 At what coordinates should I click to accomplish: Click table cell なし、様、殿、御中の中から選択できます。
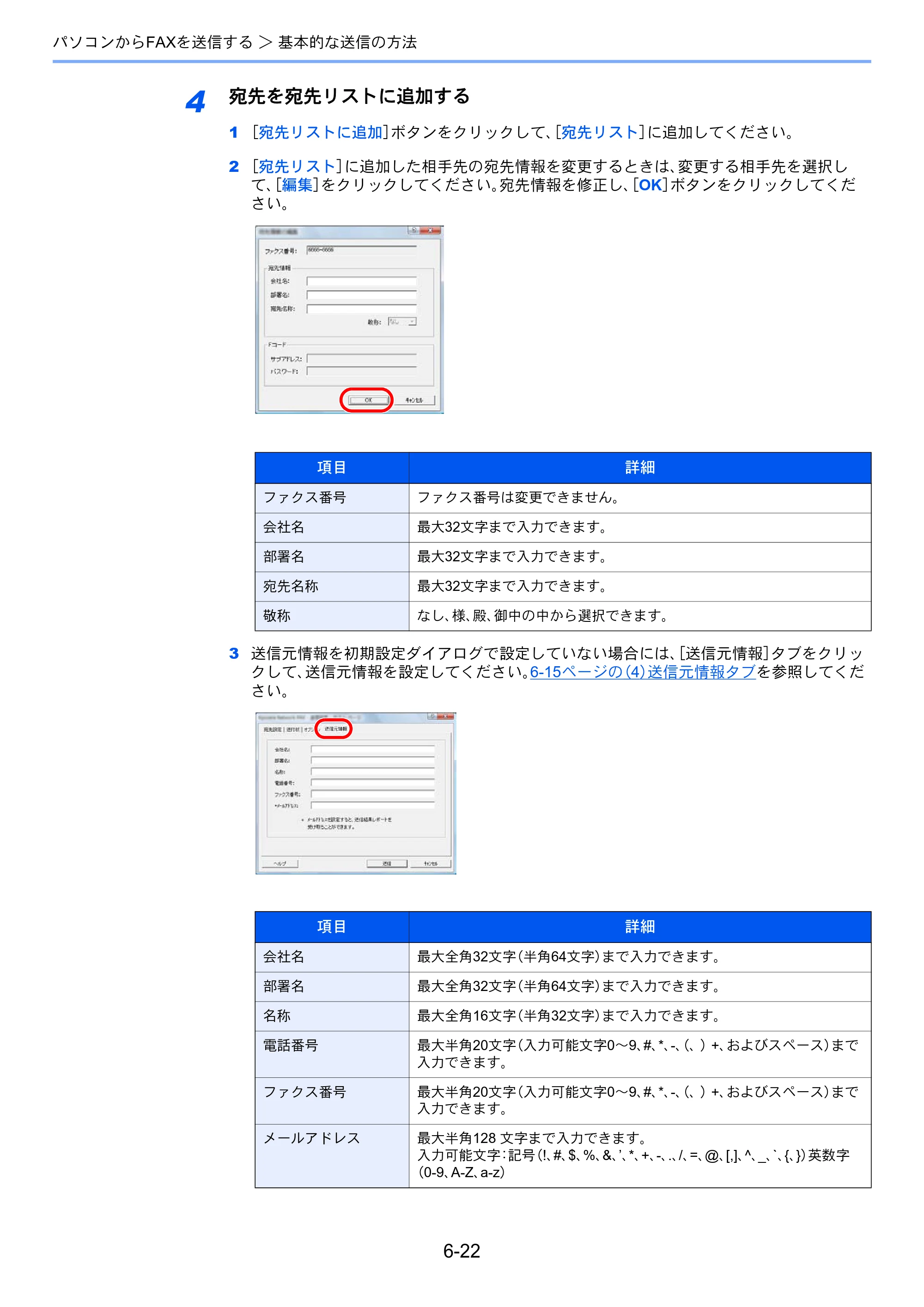point(640,616)
